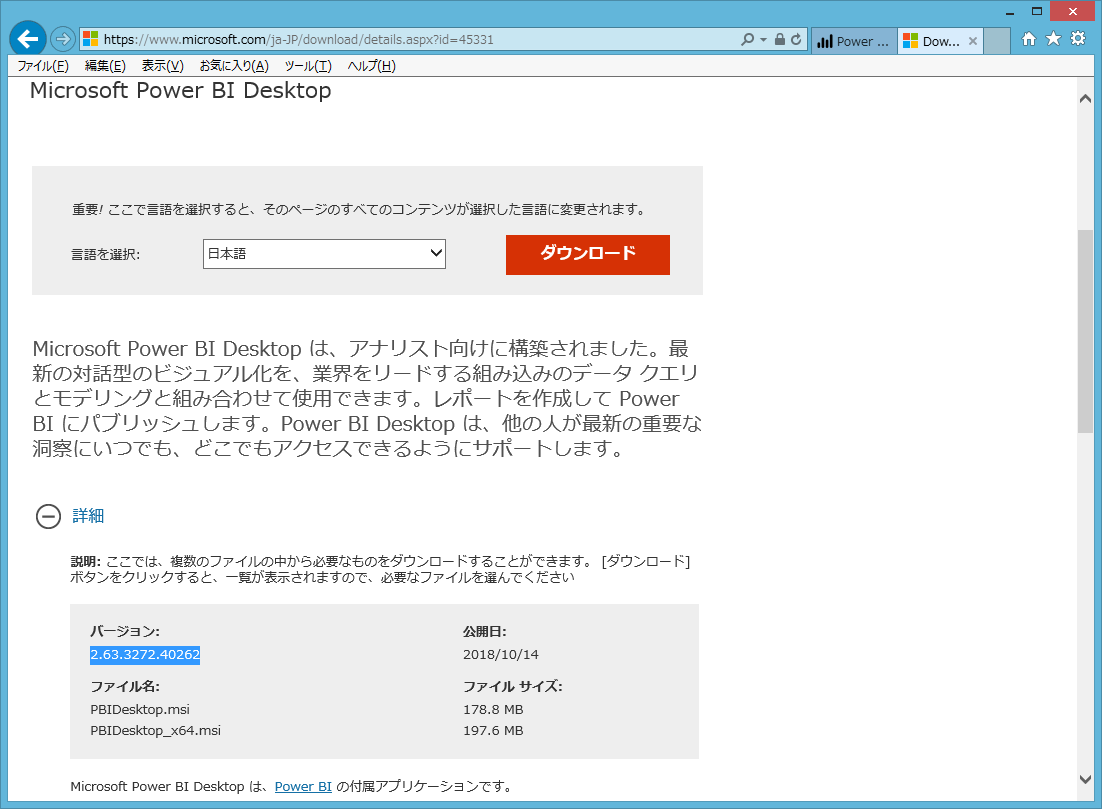Screen dimensions: 1102x809
Task: Click the file name PBIDesktop_x64.msi
Action: 155,730
